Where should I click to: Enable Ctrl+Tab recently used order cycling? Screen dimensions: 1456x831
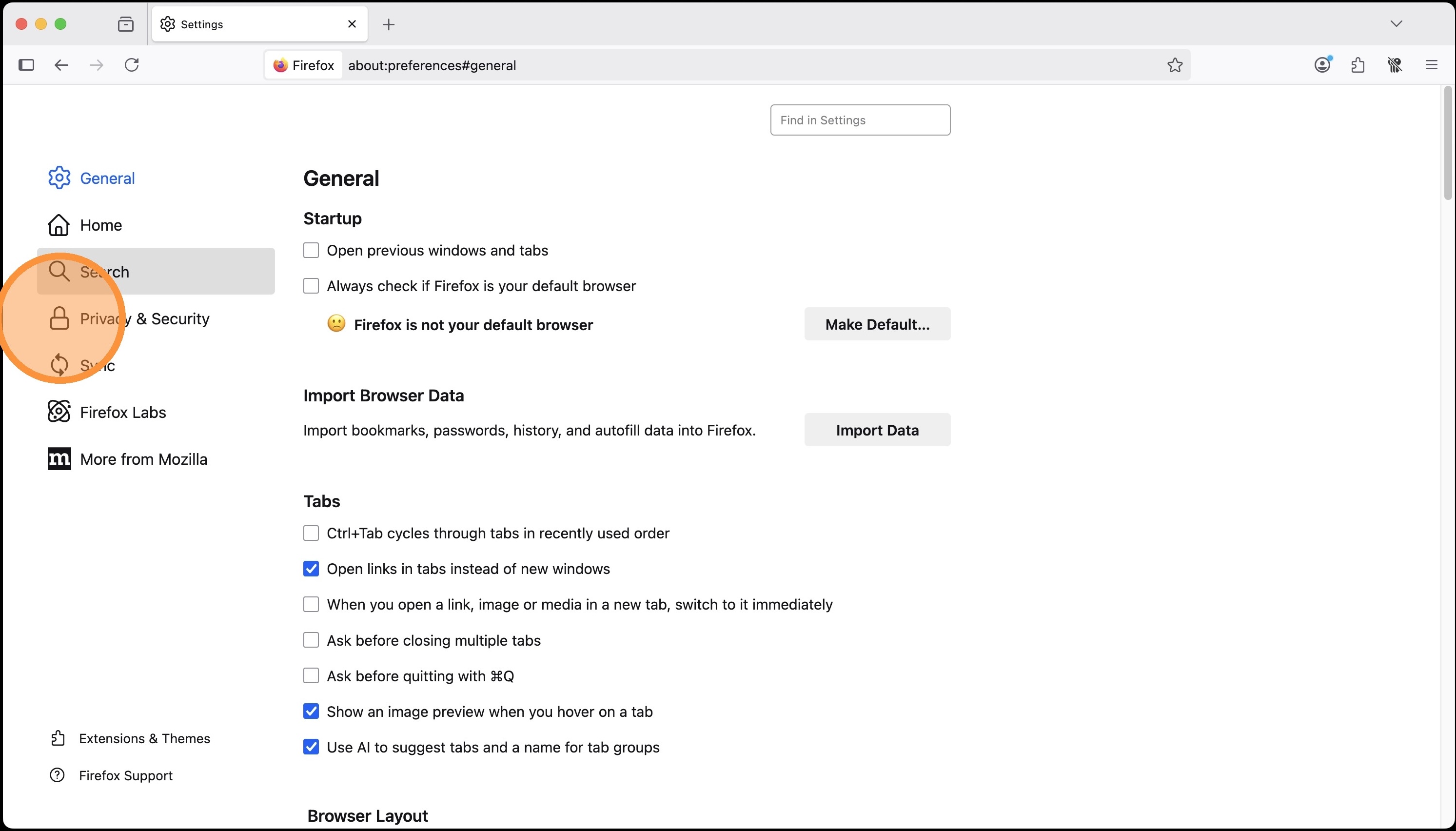click(x=311, y=533)
